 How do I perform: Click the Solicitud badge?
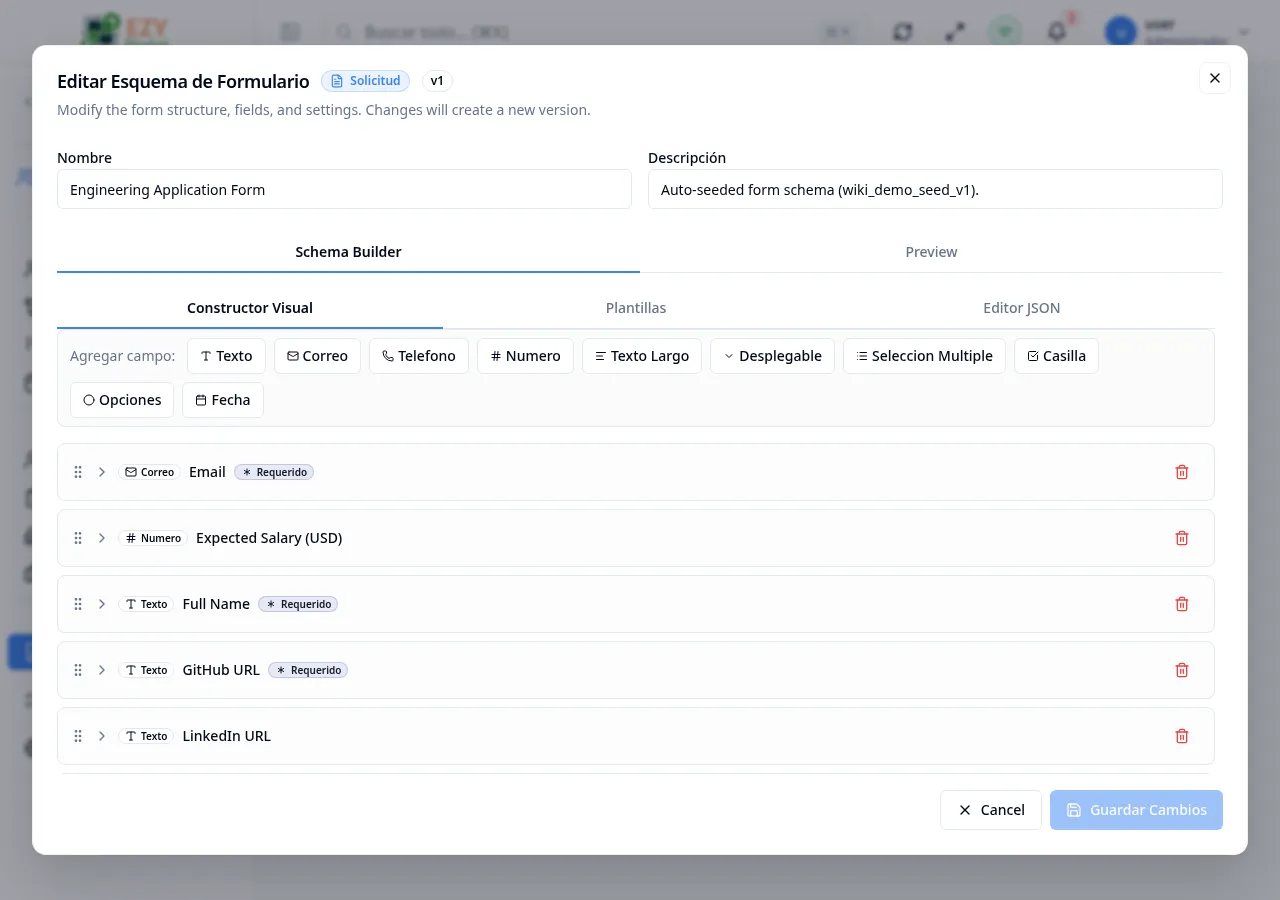click(x=365, y=81)
